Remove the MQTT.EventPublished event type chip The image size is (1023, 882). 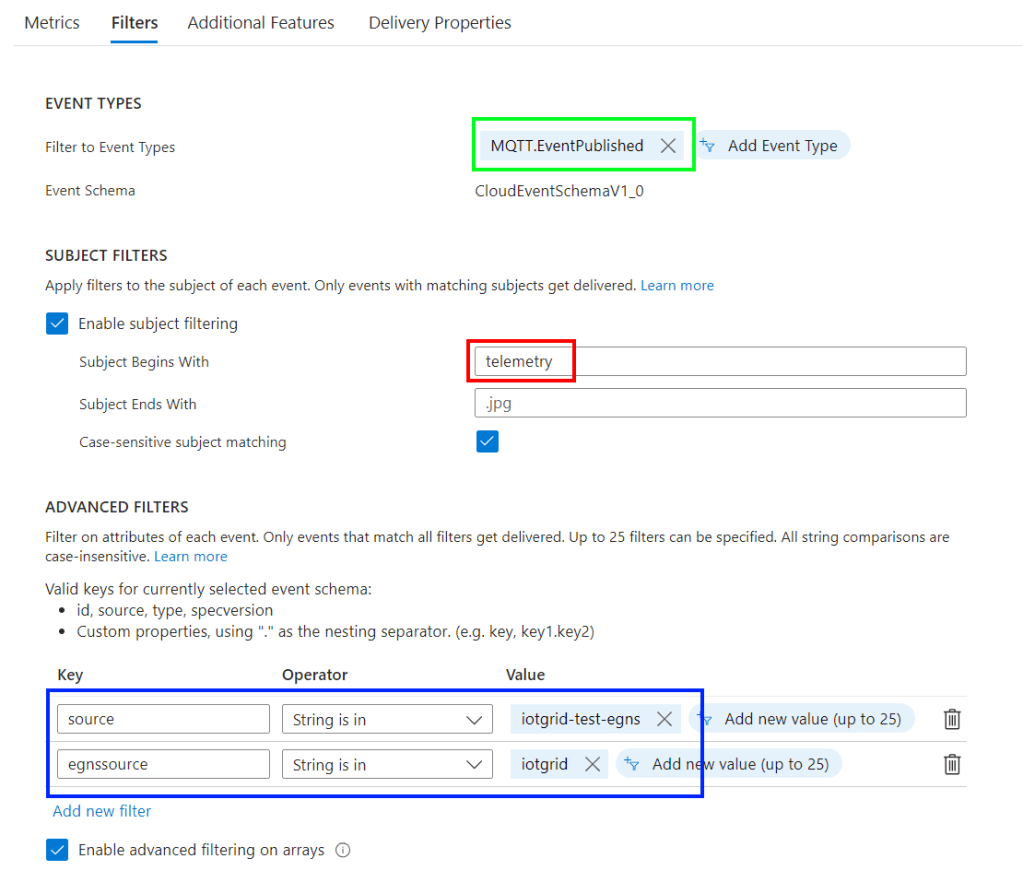[668, 146]
